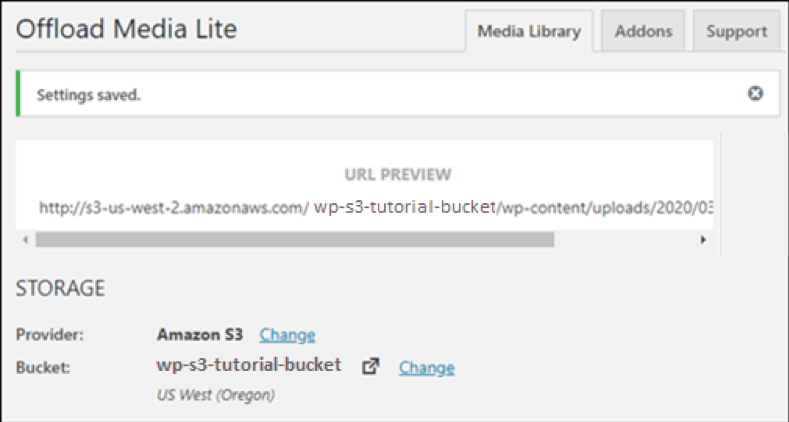The width and height of the screenshot is (789, 422).
Task: Click Change link beside the bucket name
Action: (x=427, y=368)
